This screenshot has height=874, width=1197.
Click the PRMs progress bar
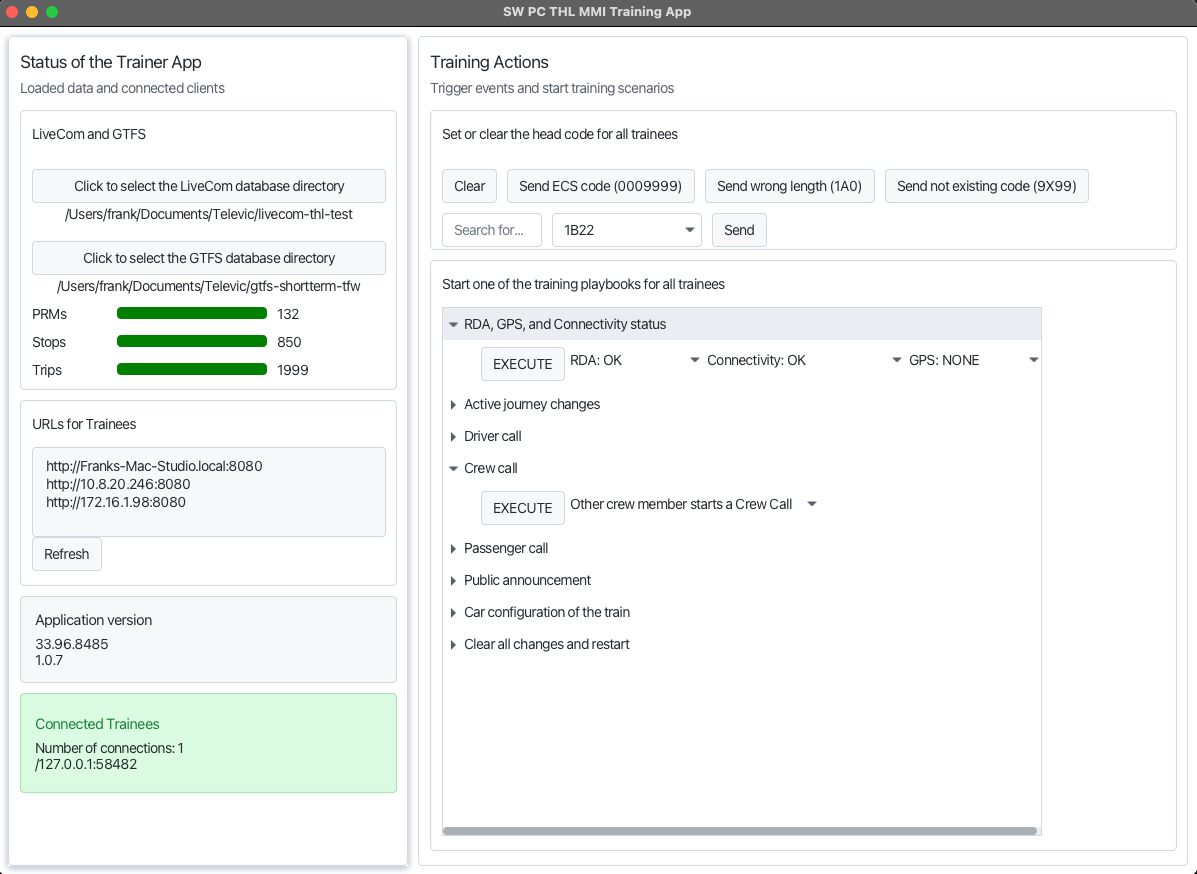pyautogui.click(x=192, y=314)
